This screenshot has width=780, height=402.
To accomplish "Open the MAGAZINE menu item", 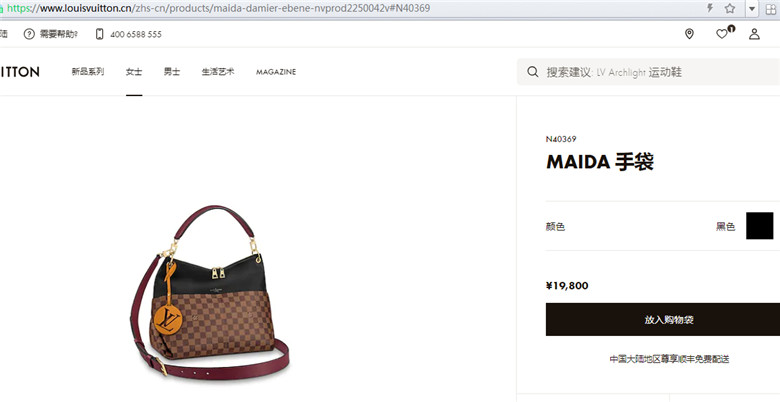I will tap(276, 72).
